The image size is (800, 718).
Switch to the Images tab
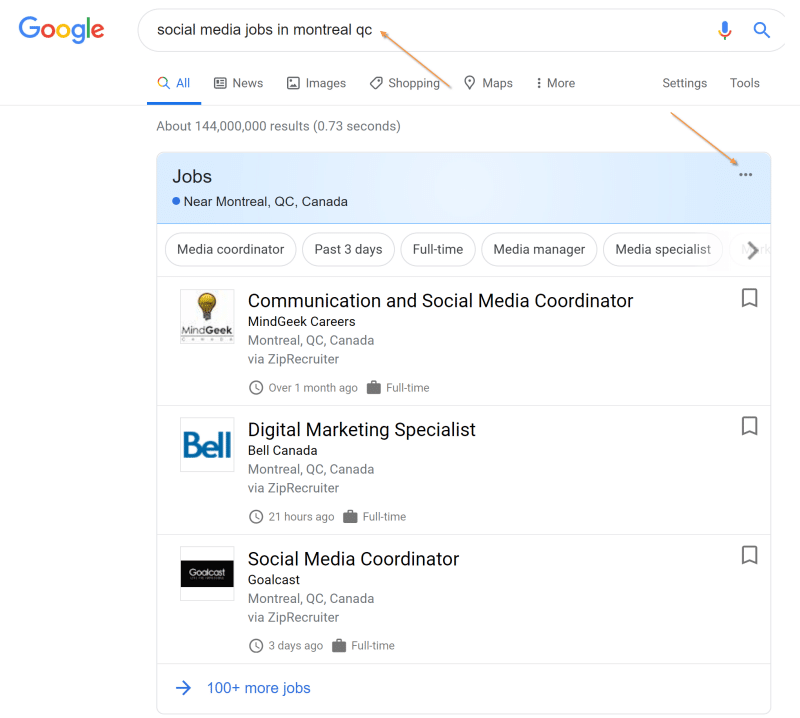(316, 83)
